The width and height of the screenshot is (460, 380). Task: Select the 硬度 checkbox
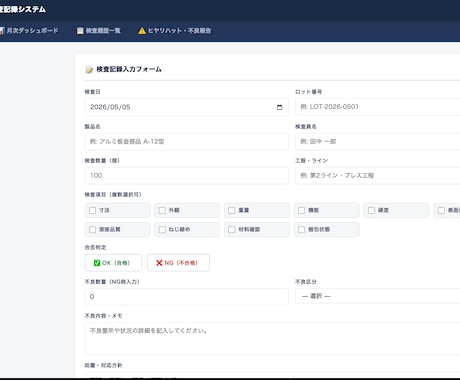click(371, 210)
